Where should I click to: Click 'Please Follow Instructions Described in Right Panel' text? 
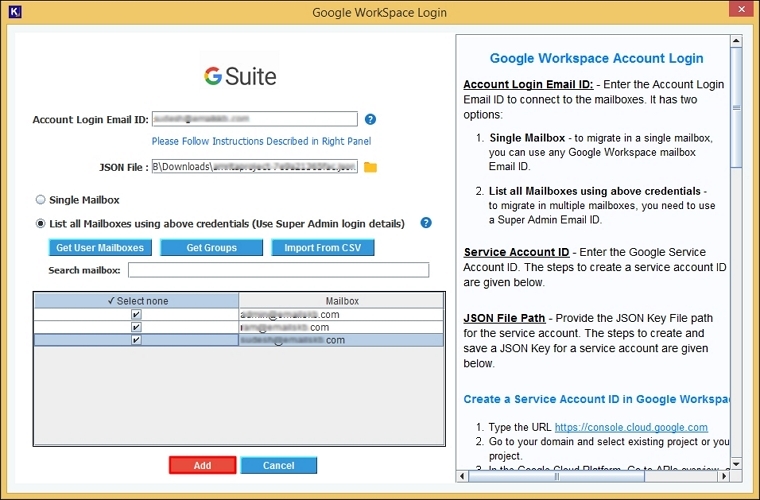(261, 141)
